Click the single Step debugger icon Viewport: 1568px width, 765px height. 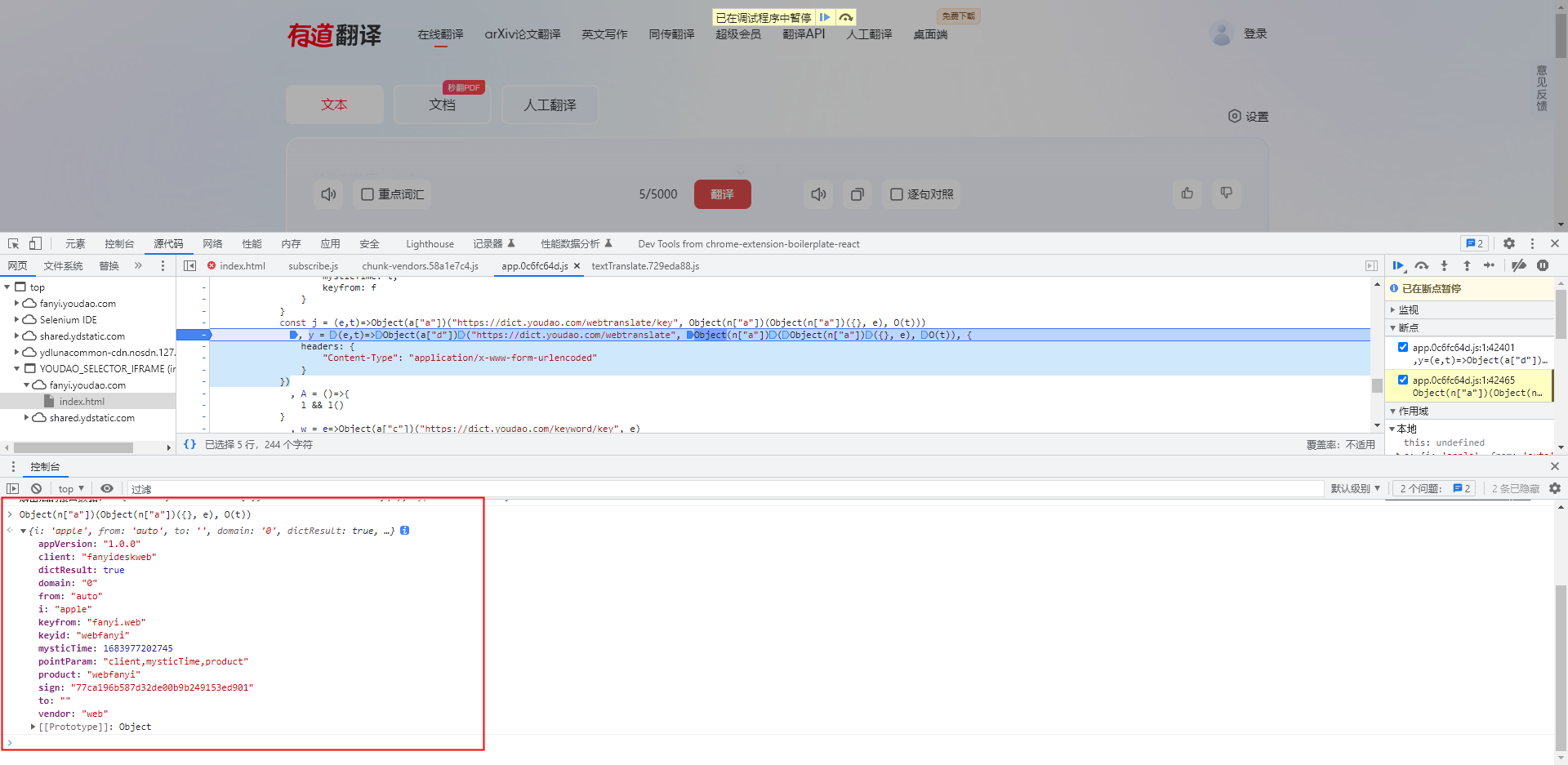[1490, 265]
